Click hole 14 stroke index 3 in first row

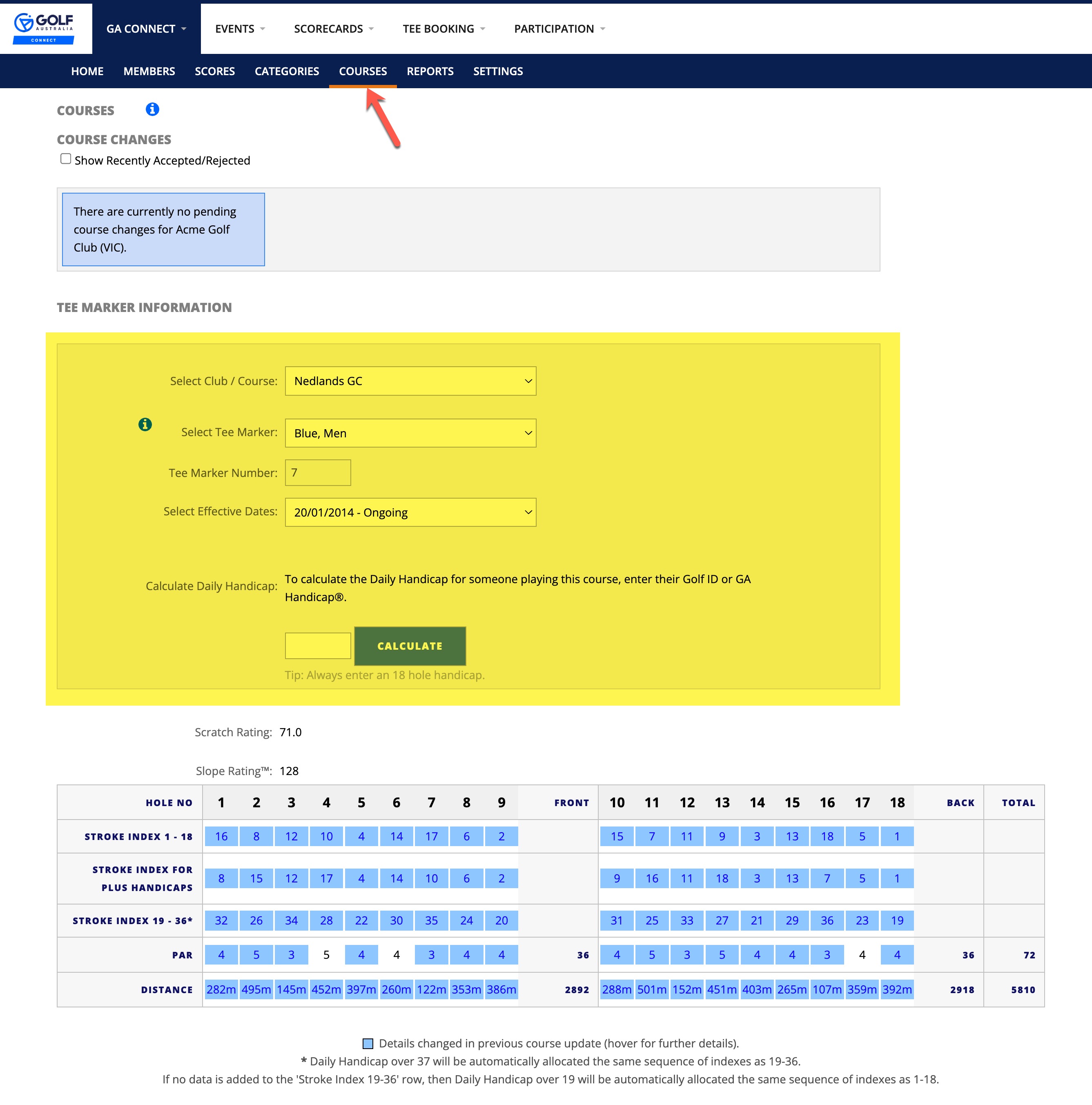pos(757,836)
